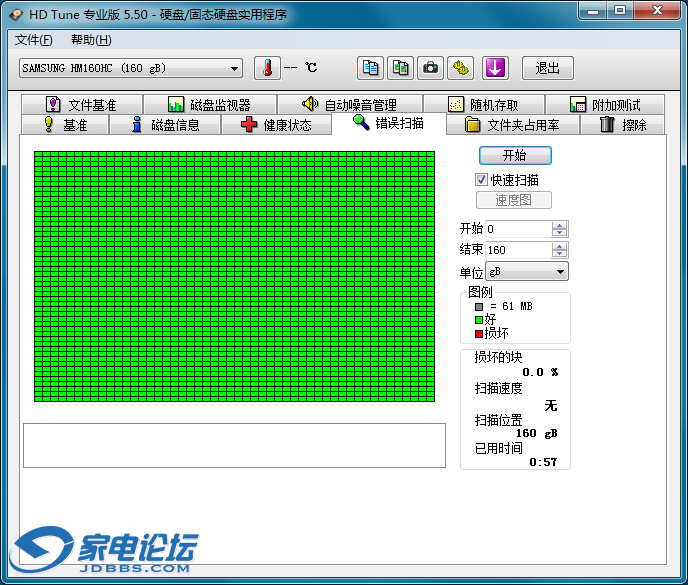Open the 帮助(H) menu
The width and height of the screenshot is (688, 585).
(x=91, y=40)
